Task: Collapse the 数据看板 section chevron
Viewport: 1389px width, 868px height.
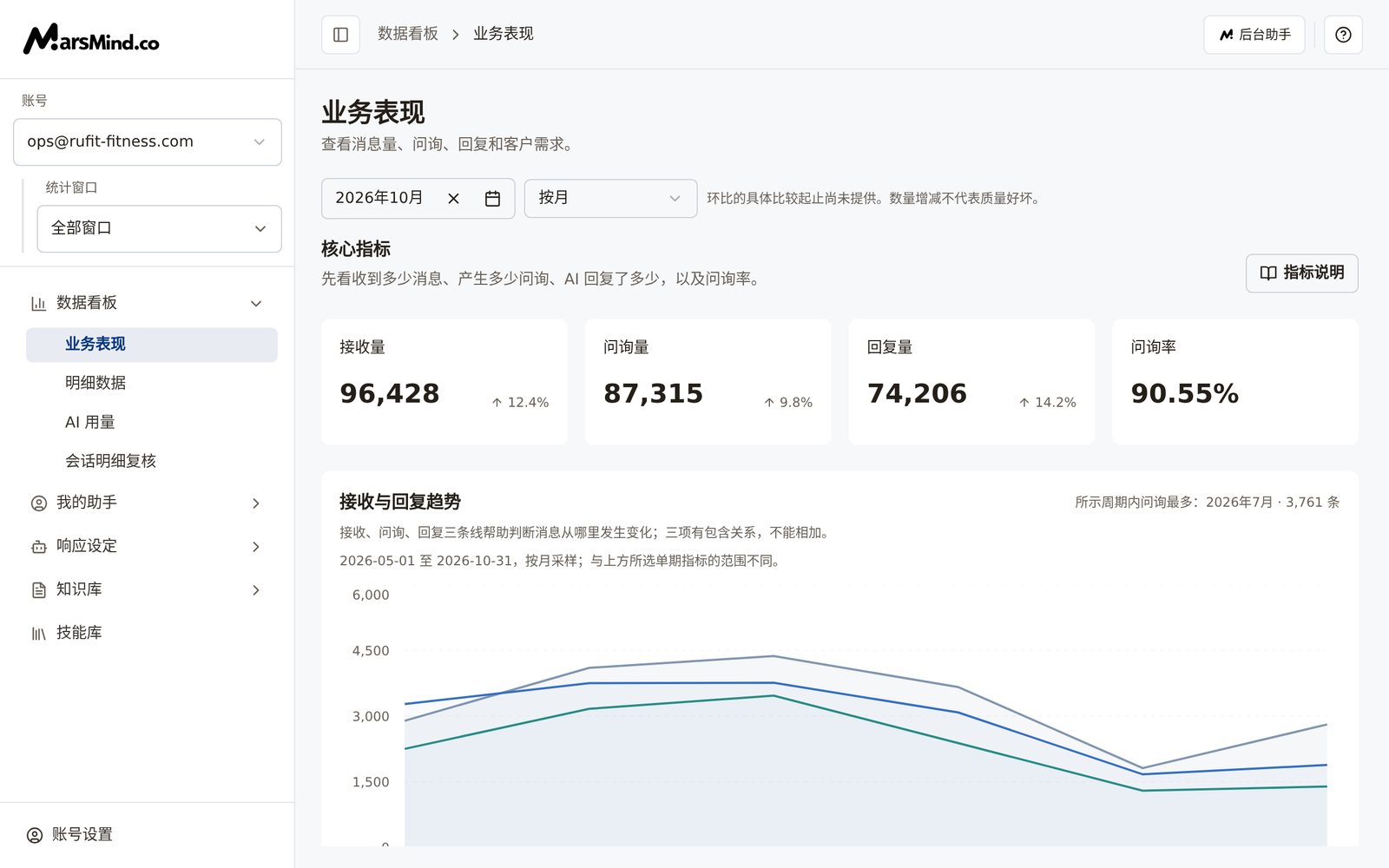Action: [x=256, y=304]
